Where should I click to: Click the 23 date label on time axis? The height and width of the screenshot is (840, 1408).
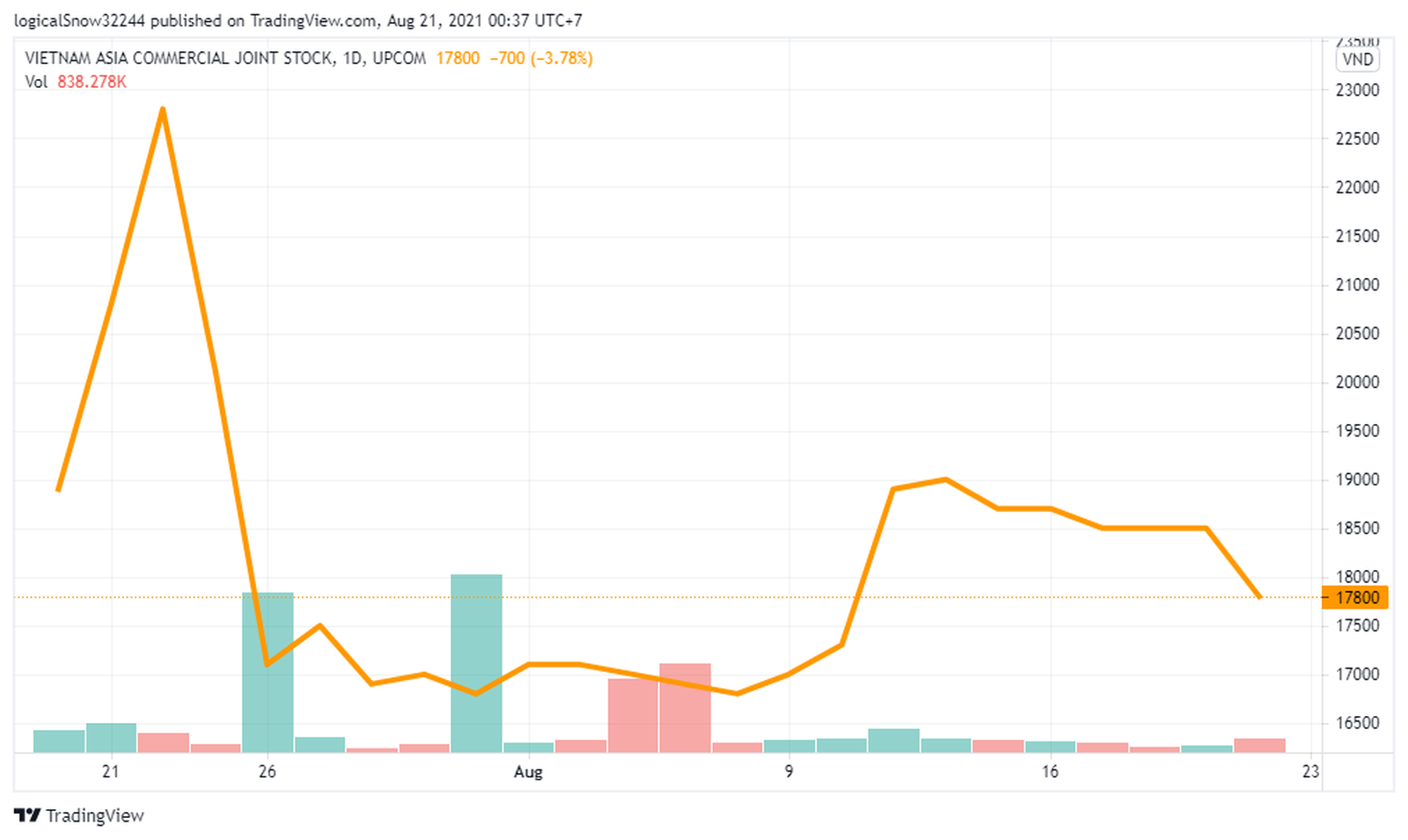[x=1310, y=771]
